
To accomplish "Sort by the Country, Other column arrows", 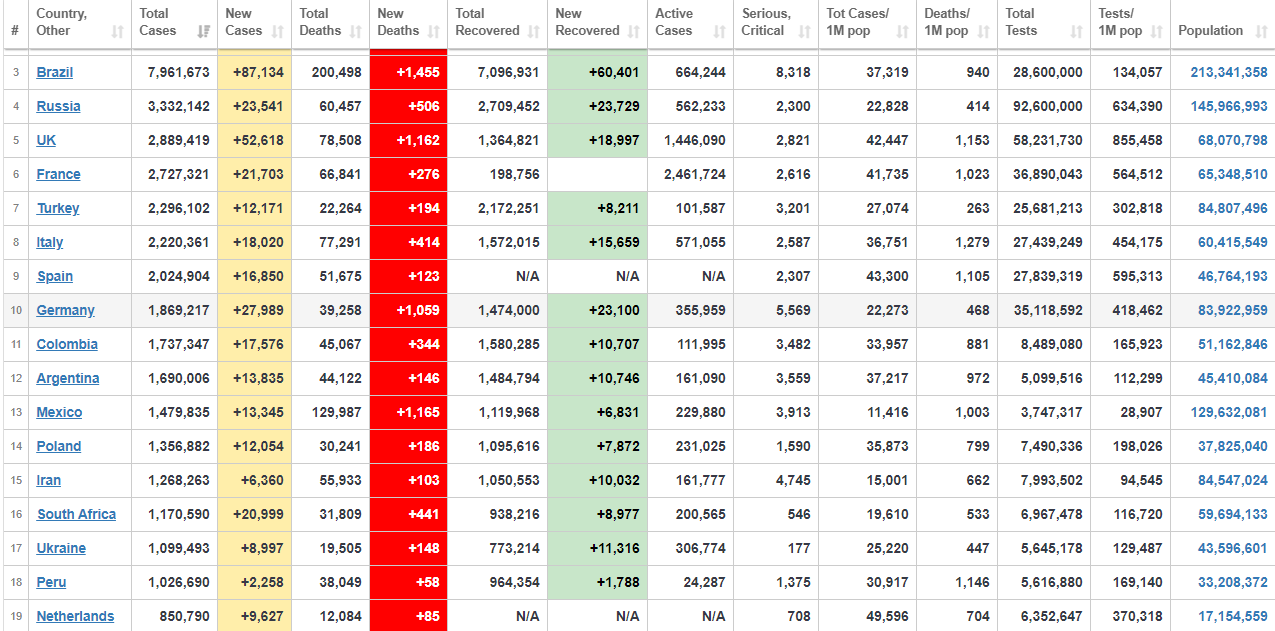I will (x=118, y=31).
